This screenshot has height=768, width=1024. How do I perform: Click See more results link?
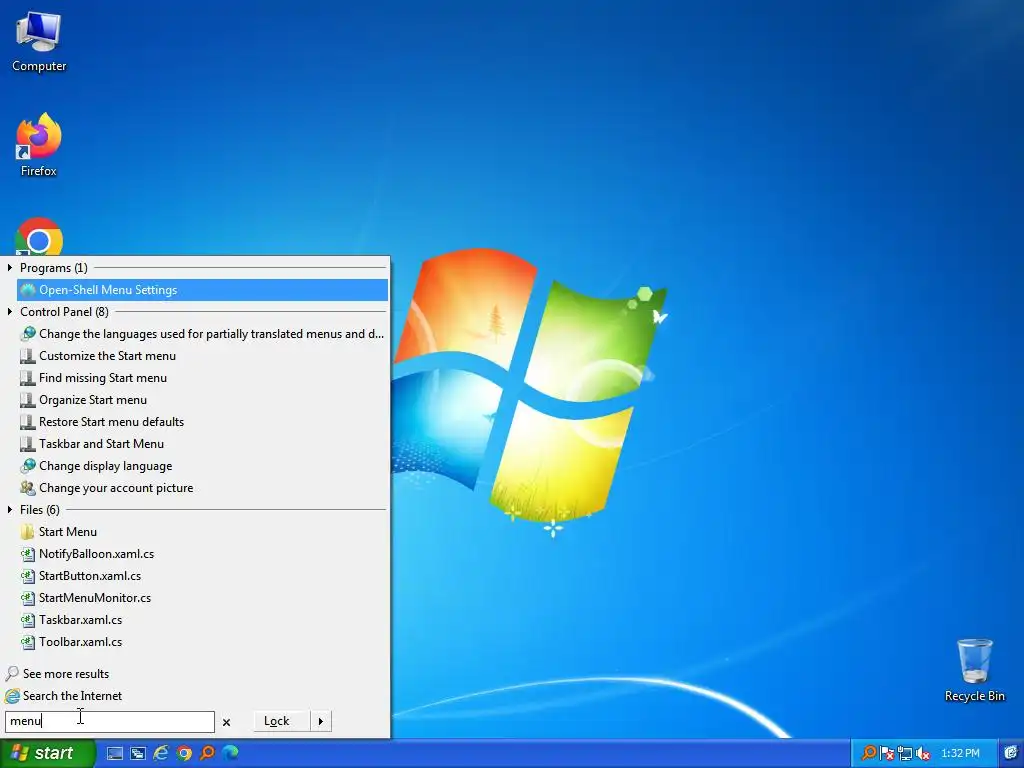(x=66, y=674)
